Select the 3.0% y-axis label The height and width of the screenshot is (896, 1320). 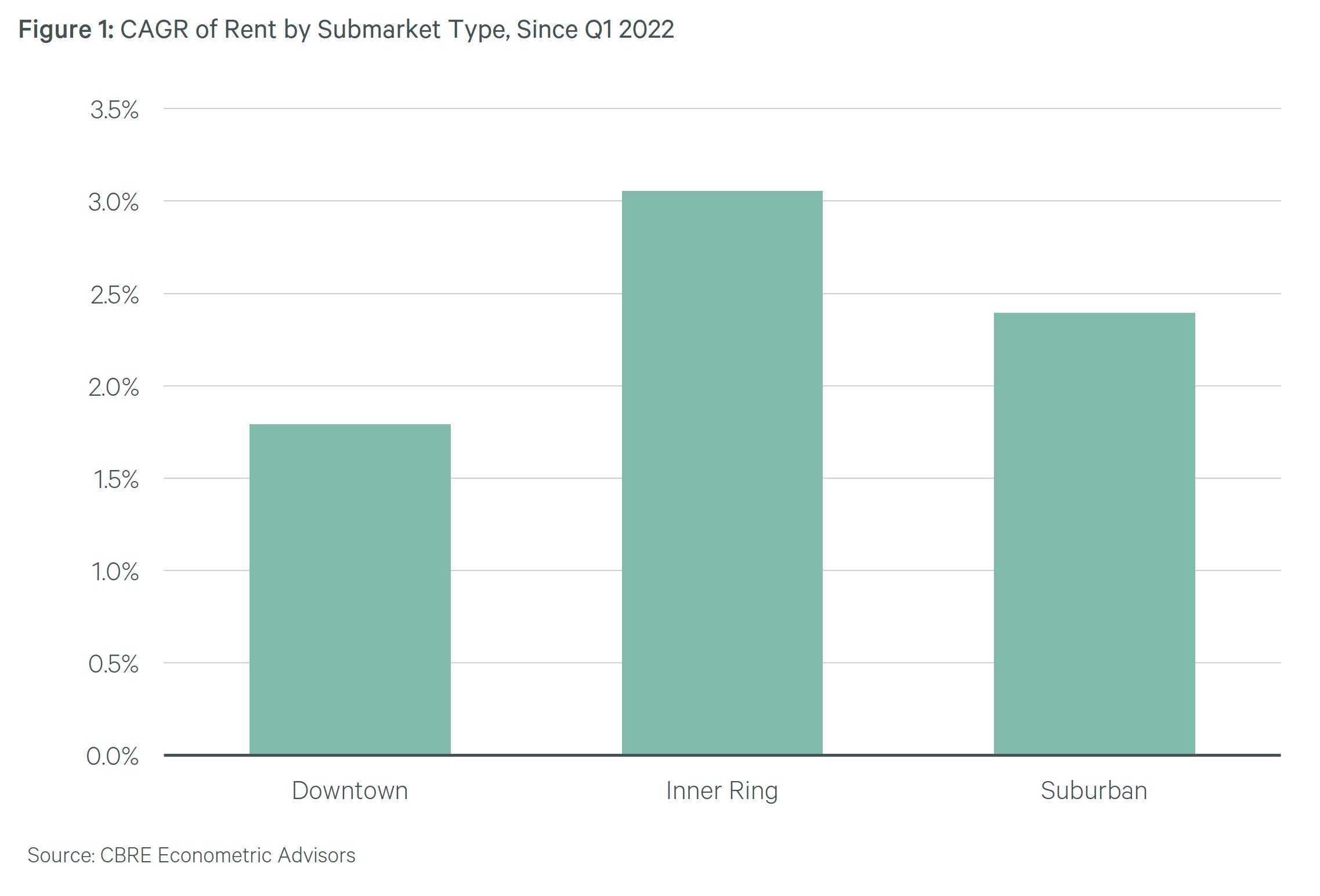pyautogui.click(x=114, y=202)
